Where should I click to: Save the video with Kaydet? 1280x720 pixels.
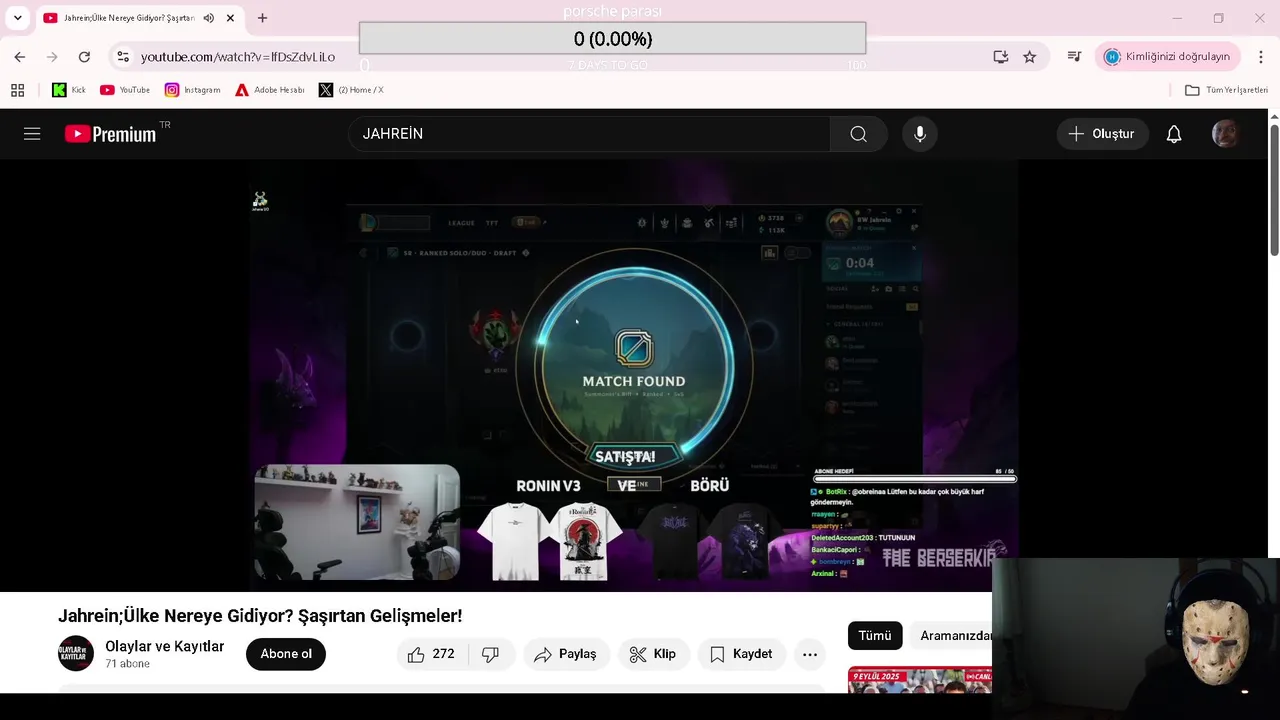tap(742, 654)
